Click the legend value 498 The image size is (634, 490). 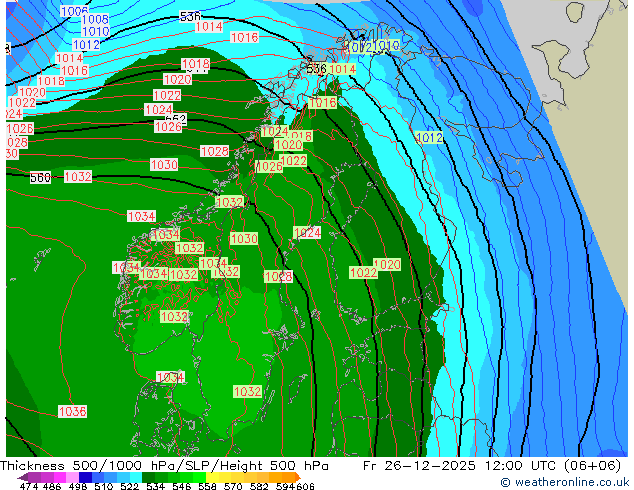78,486
